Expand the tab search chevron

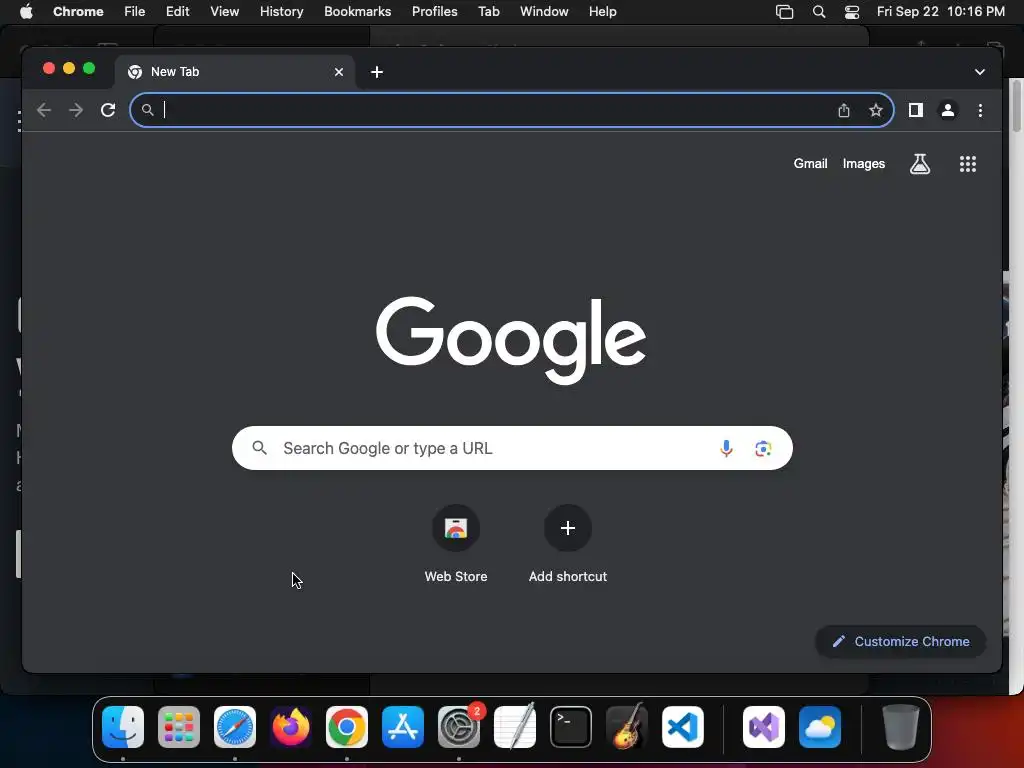(x=980, y=72)
